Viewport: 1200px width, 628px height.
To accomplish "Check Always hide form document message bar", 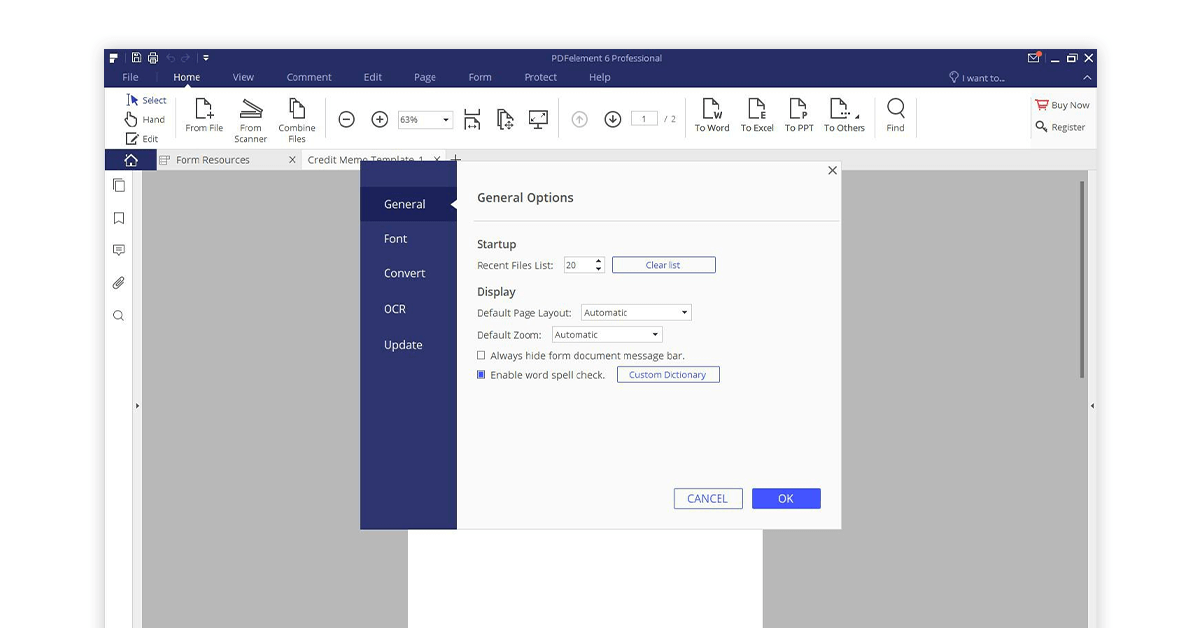I will pyautogui.click(x=481, y=356).
